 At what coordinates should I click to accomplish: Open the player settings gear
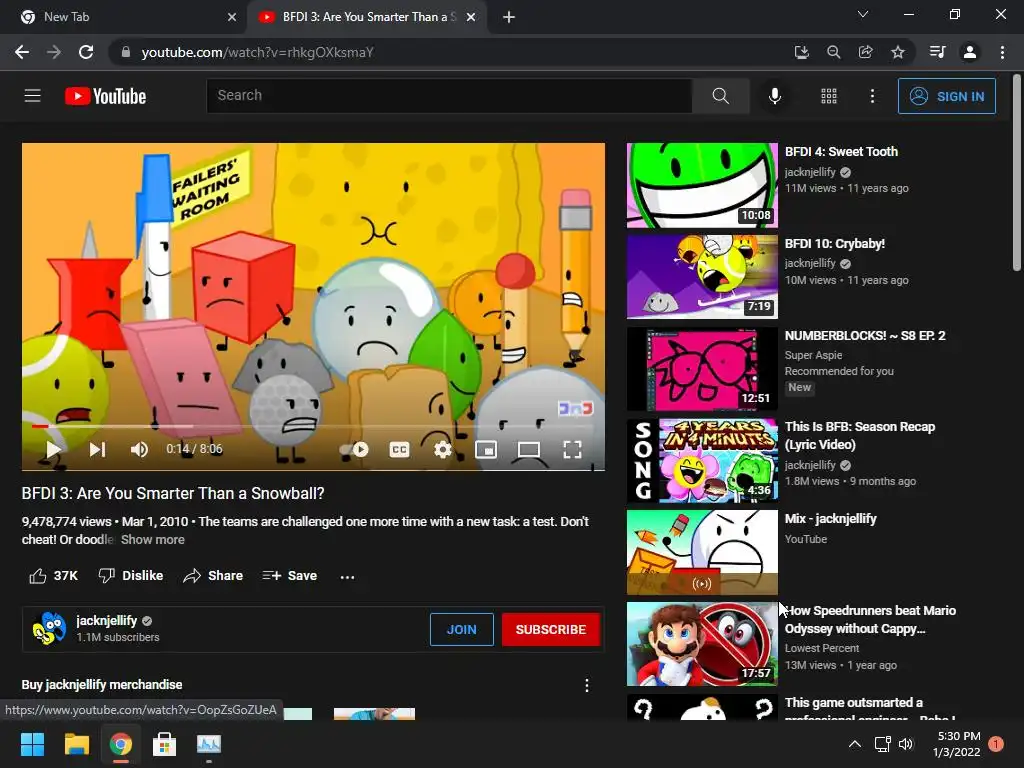point(443,449)
